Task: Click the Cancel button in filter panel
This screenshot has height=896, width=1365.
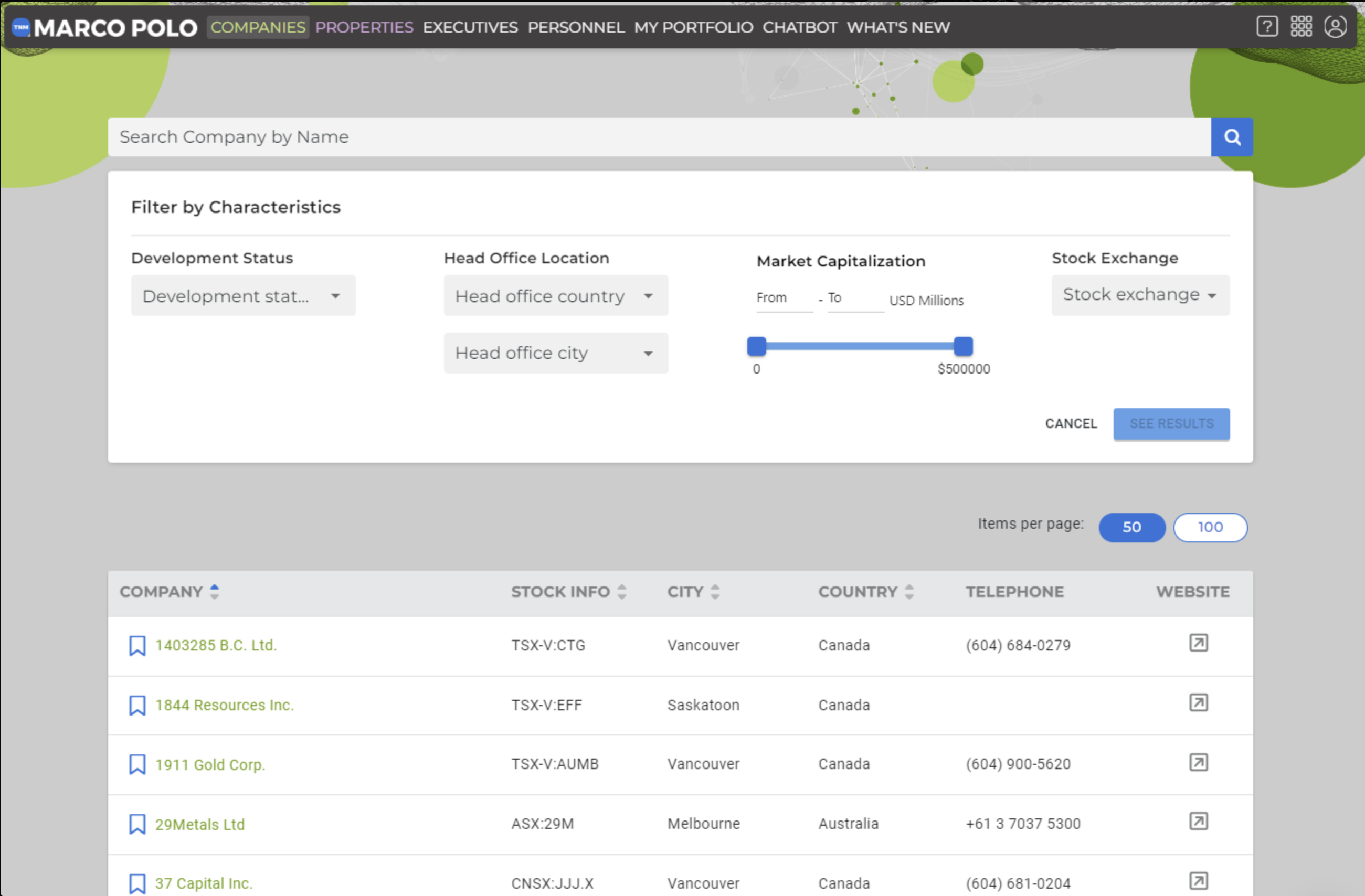Action: click(1070, 424)
